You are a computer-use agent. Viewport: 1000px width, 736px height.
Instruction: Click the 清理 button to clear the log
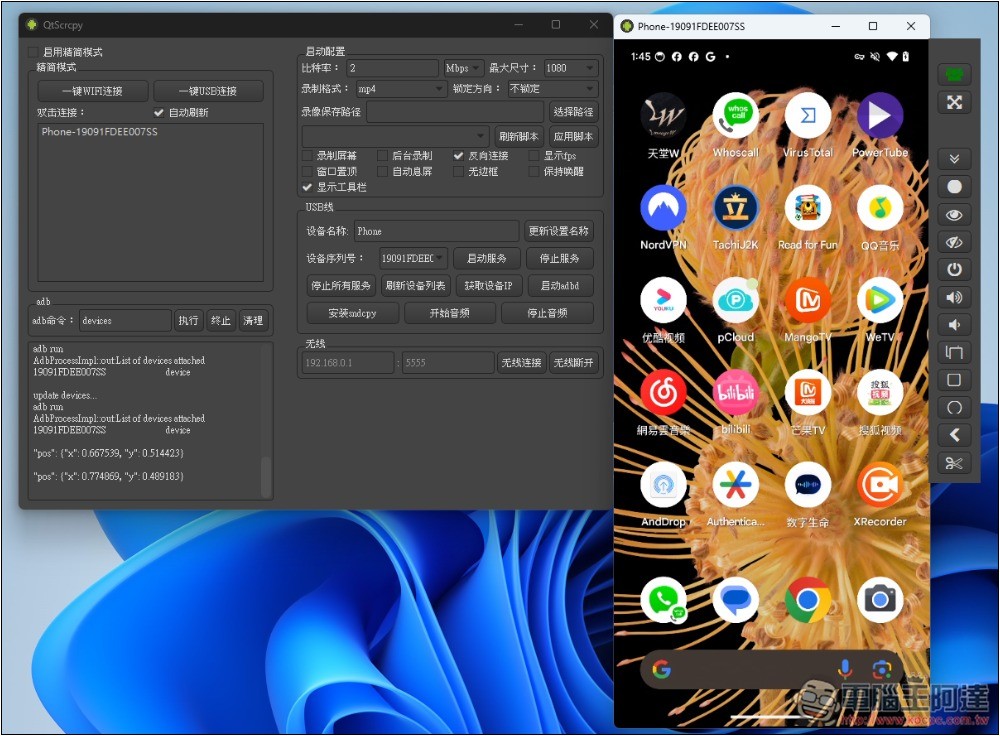tap(253, 320)
